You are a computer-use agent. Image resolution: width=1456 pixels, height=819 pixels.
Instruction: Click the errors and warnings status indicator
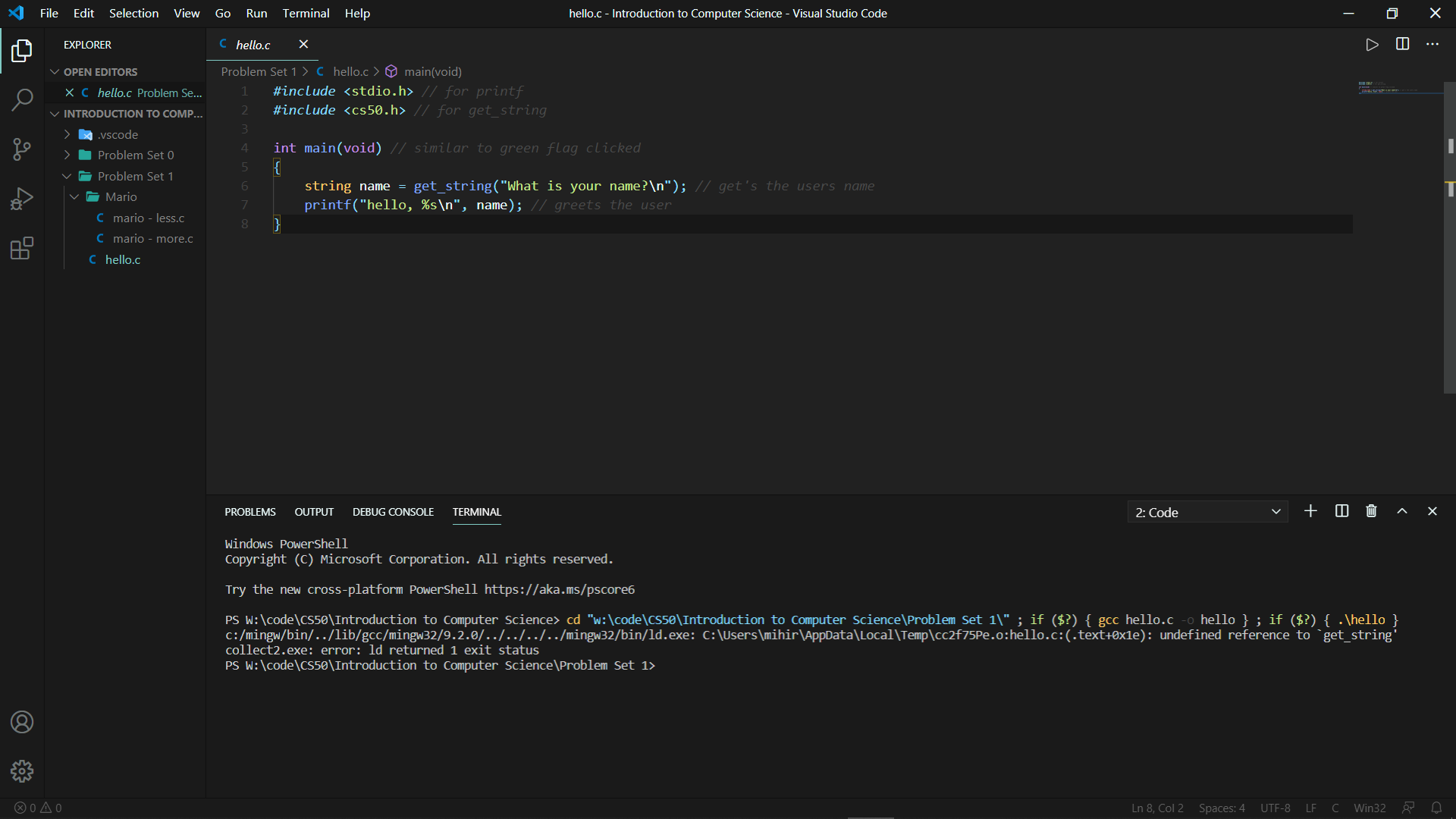click(38, 808)
